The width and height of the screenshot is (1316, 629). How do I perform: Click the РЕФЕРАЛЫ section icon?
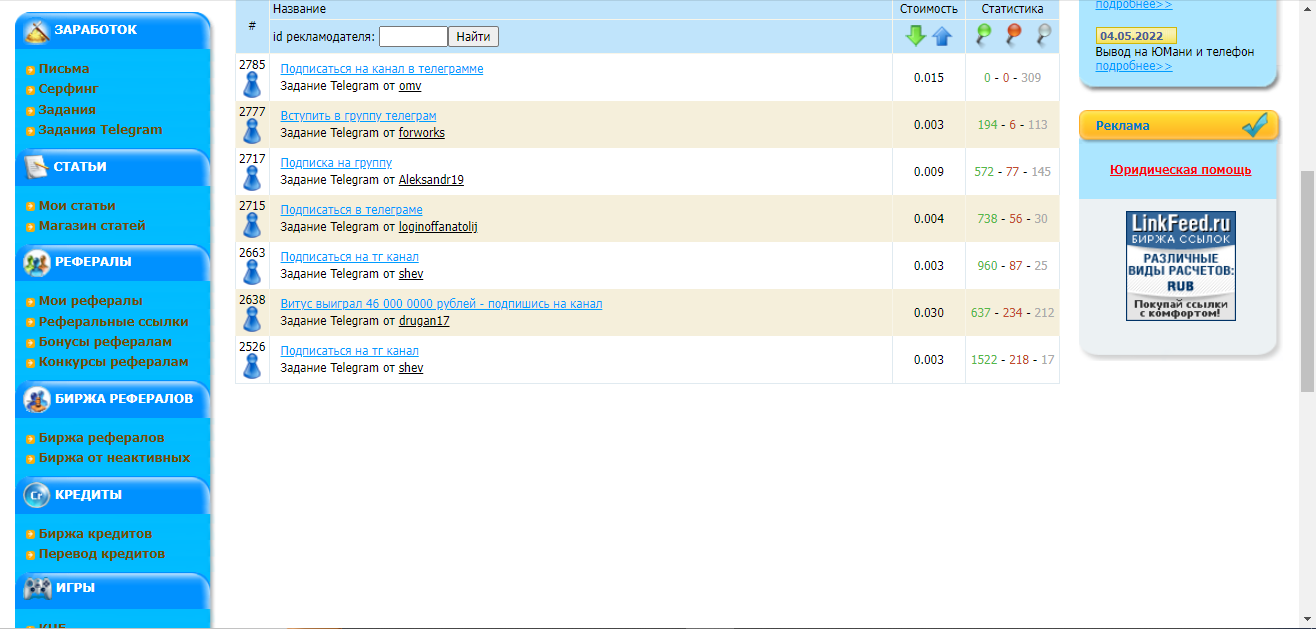pyautogui.click(x=37, y=263)
